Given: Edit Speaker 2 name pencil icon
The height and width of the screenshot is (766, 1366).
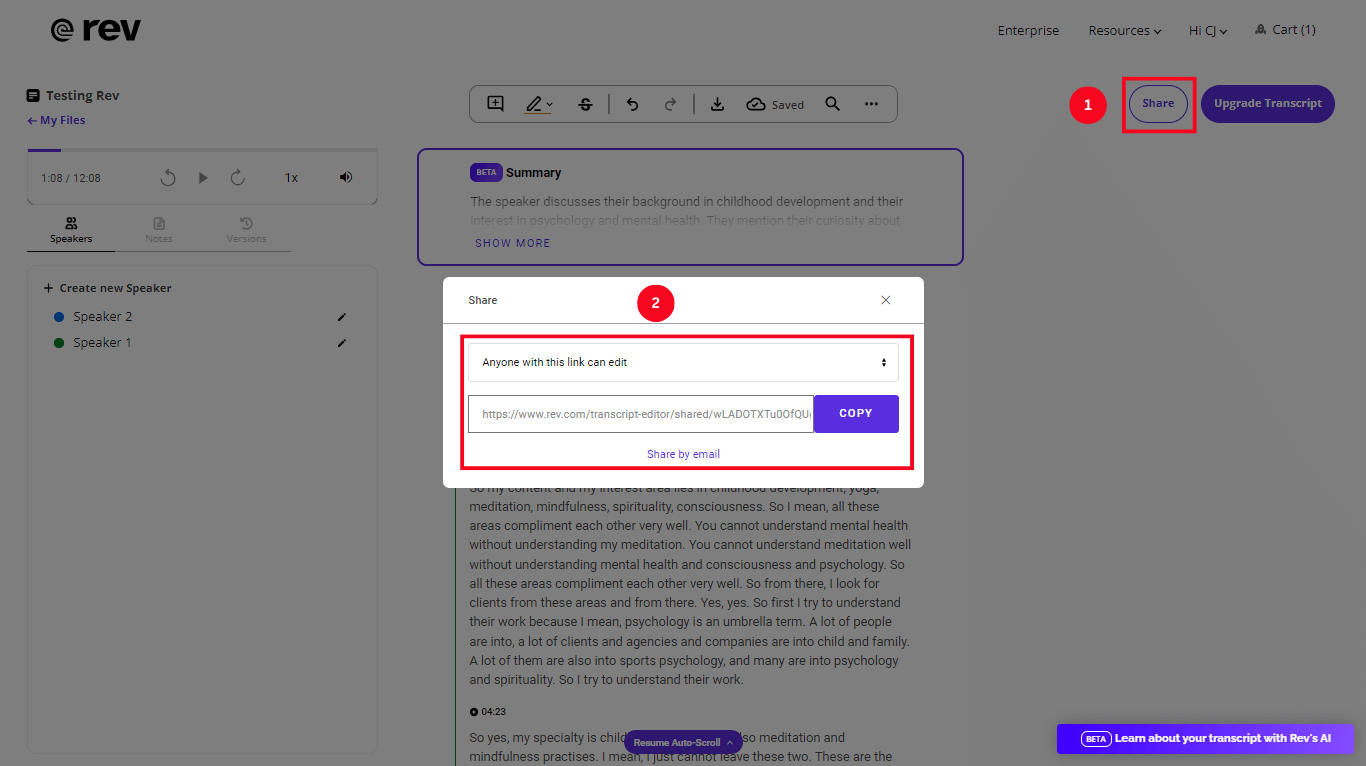Looking at the screenshot, I should [342, 317].
